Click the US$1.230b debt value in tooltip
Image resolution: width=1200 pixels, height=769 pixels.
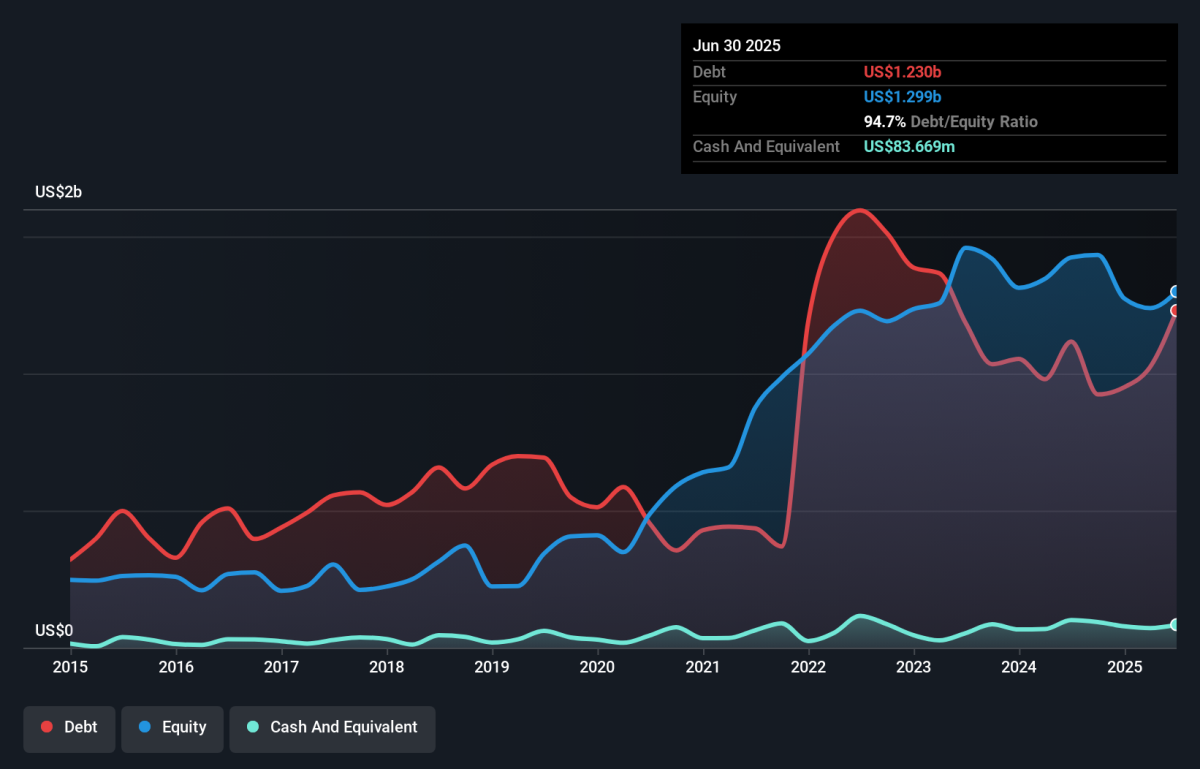902,72
